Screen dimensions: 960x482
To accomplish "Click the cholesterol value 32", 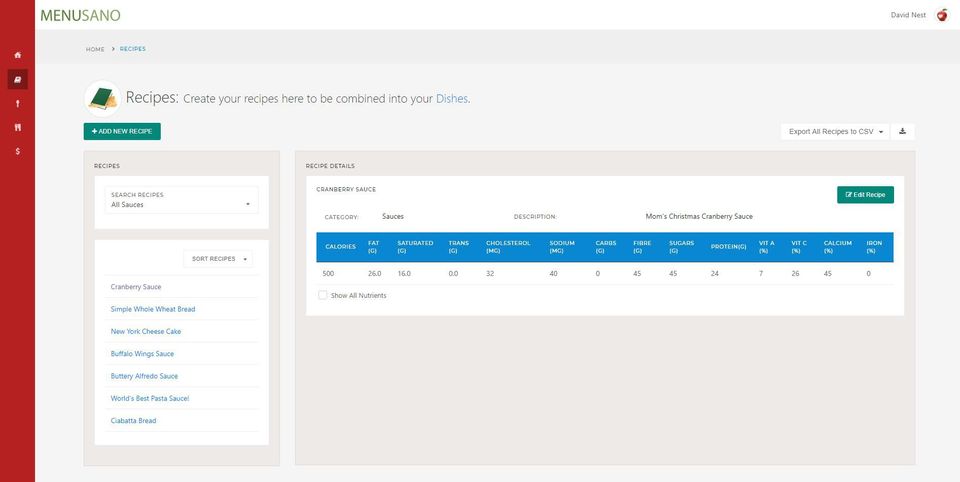I will [x=490, y=274].
